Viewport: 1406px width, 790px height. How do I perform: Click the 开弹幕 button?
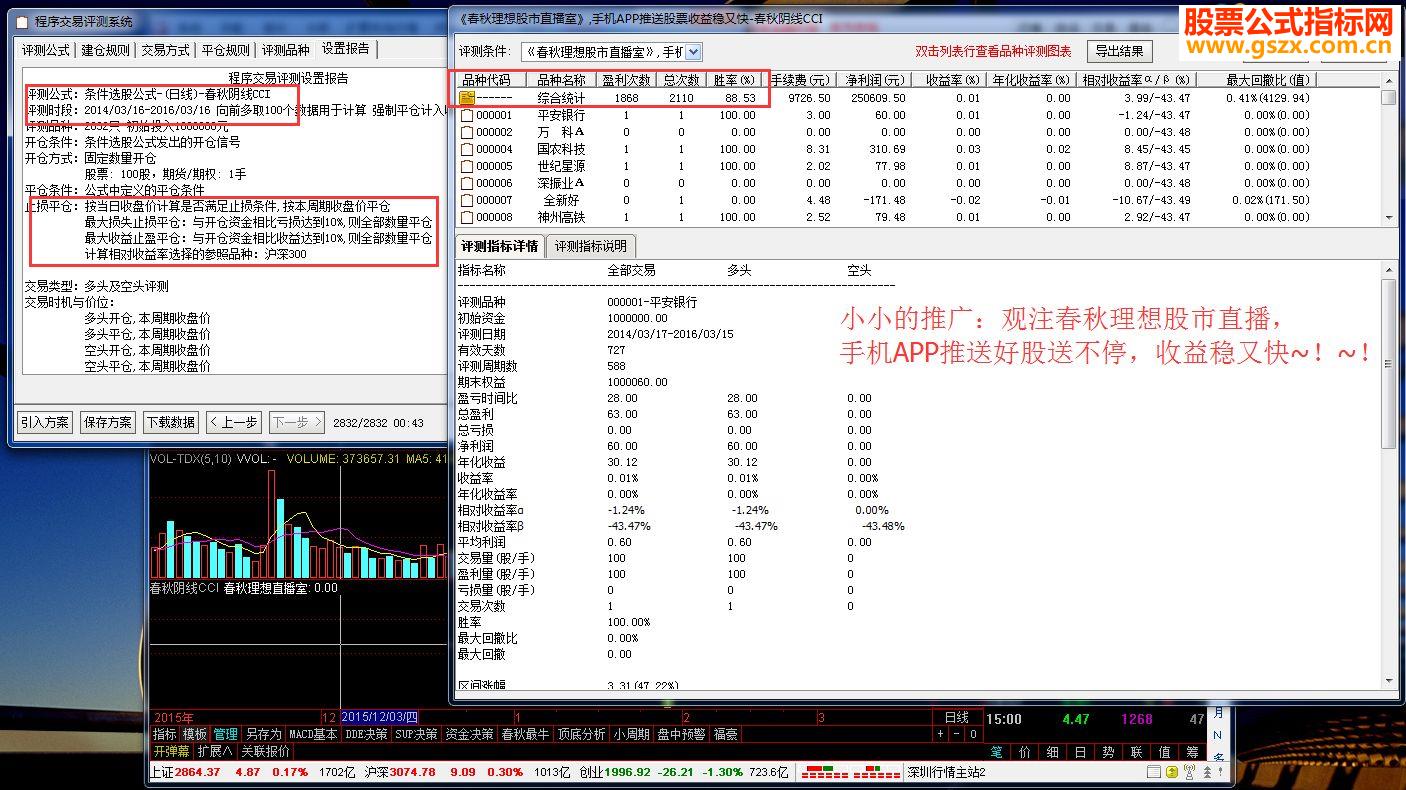pyautogui.click(x=171, y=751)
